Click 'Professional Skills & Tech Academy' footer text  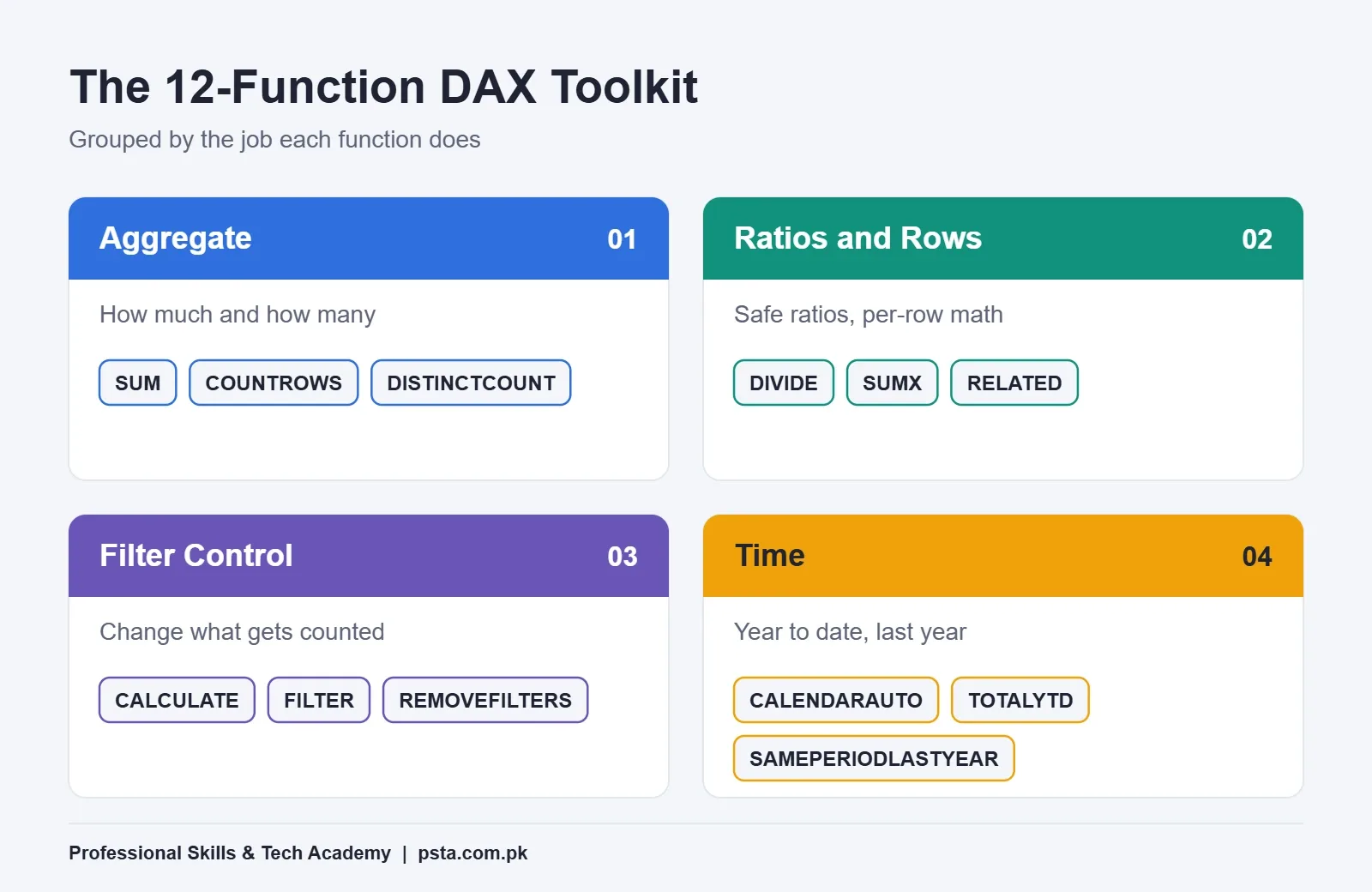[230, 853]
